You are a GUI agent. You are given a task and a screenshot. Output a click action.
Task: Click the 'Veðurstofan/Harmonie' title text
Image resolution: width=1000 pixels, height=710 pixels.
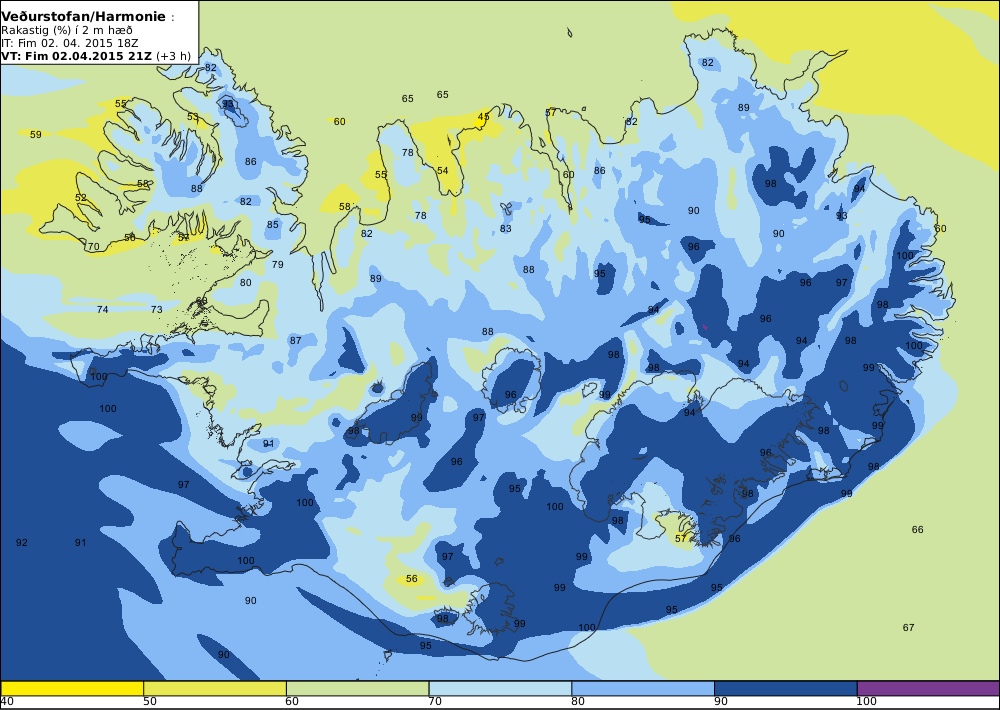point(84,17)
